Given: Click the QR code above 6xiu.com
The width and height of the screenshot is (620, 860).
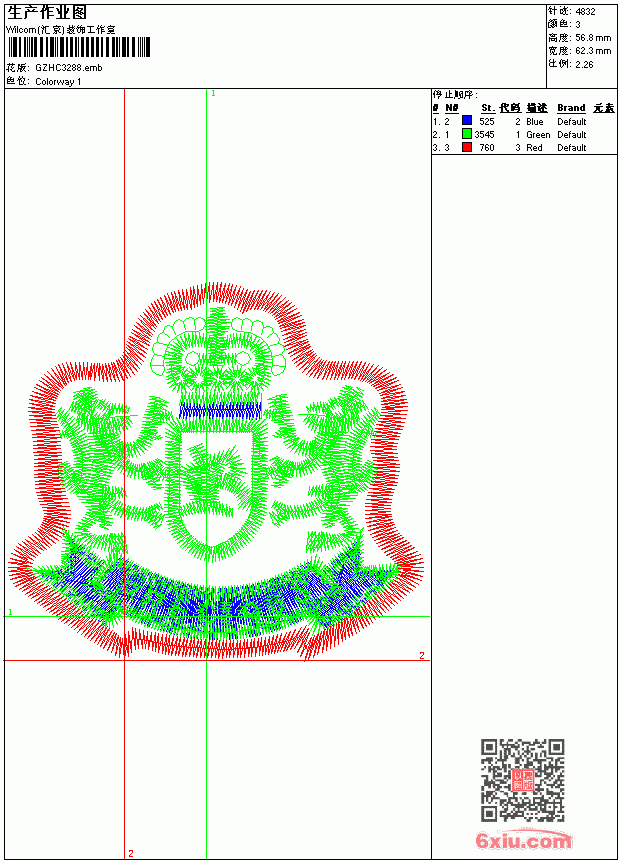Looking at the screenshot, I should pyautogui.click(x=523, y=780).
